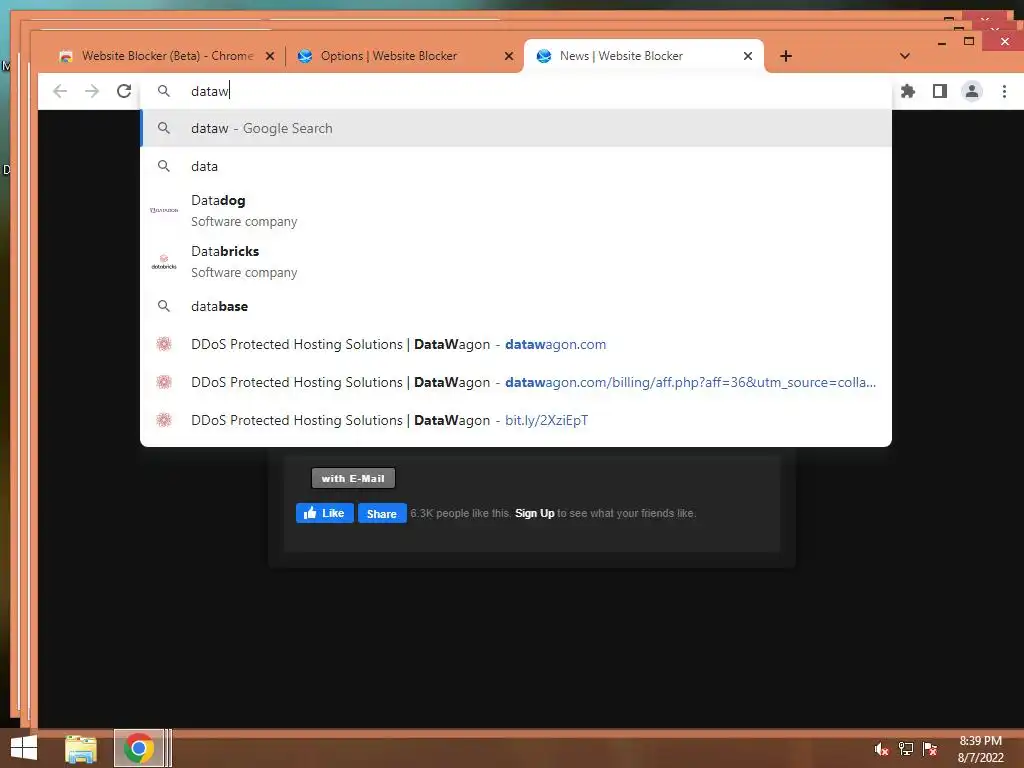Open the datawagon.com suggestion
Image resolution: width=1024 pixels, height=768 pixels.
516,344
